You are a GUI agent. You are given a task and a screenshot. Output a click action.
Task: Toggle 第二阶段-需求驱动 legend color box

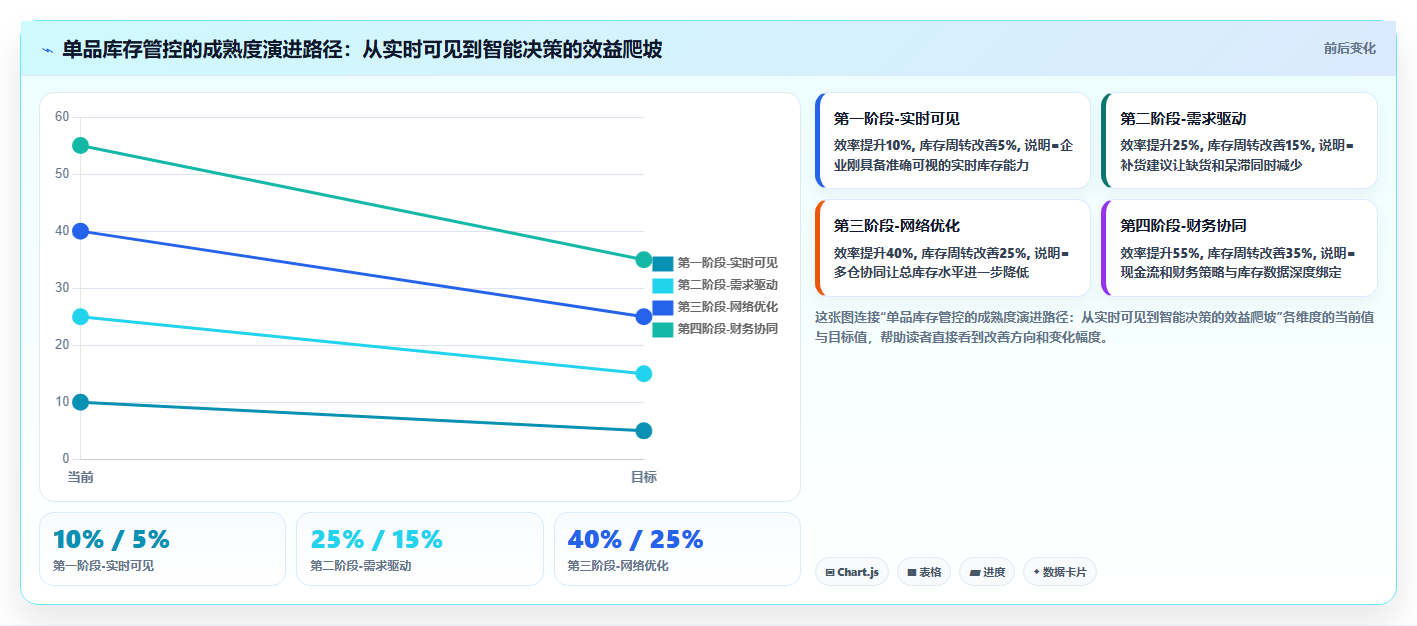662,285
